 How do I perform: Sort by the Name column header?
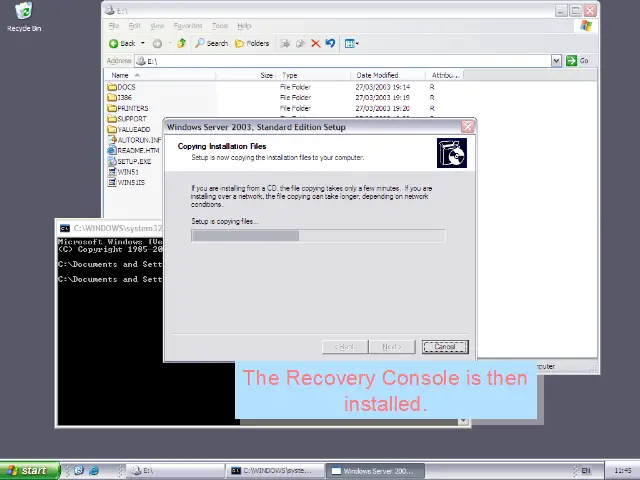160,75
